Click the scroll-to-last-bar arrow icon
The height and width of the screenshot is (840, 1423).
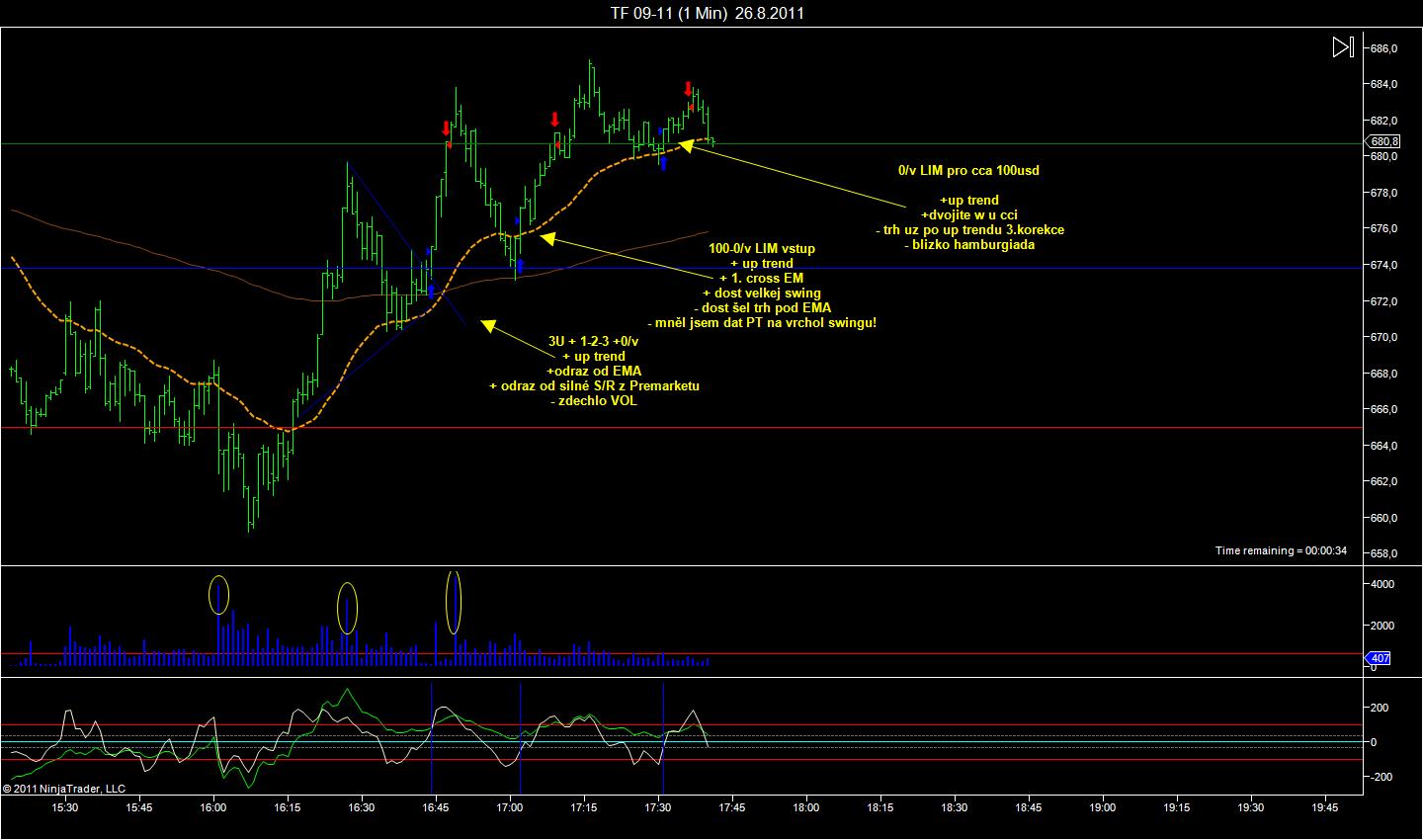(x=1342, y=46)
